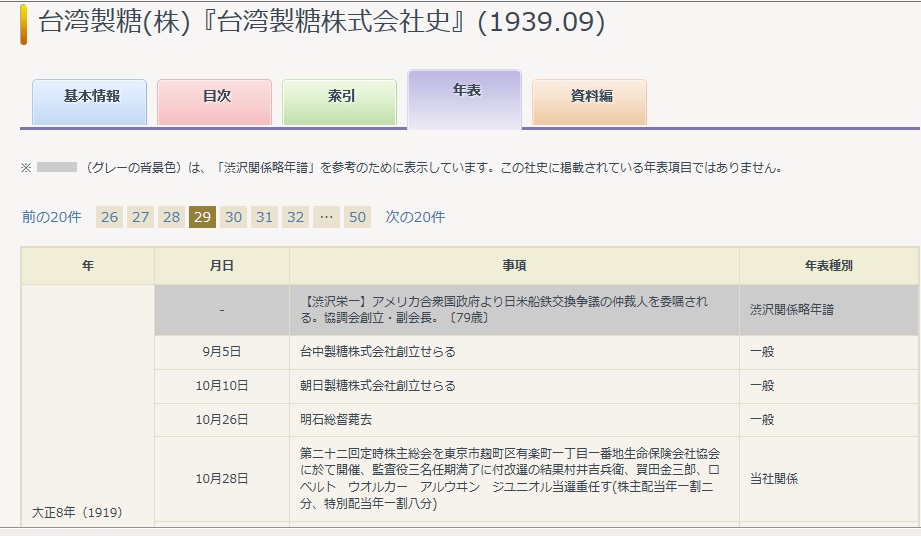Open page 26 of the timeline

click(109, 217)
